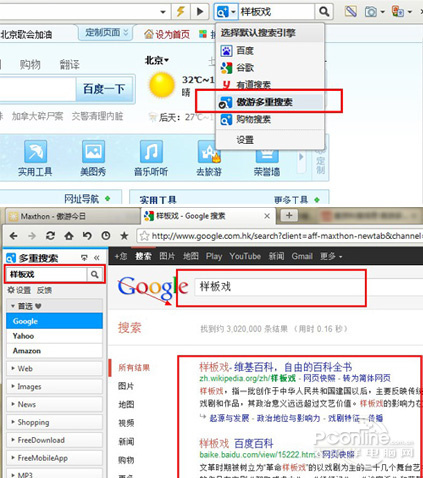
Task: Expand the FreeMobileApp group in sidebar
Action: 54,458
